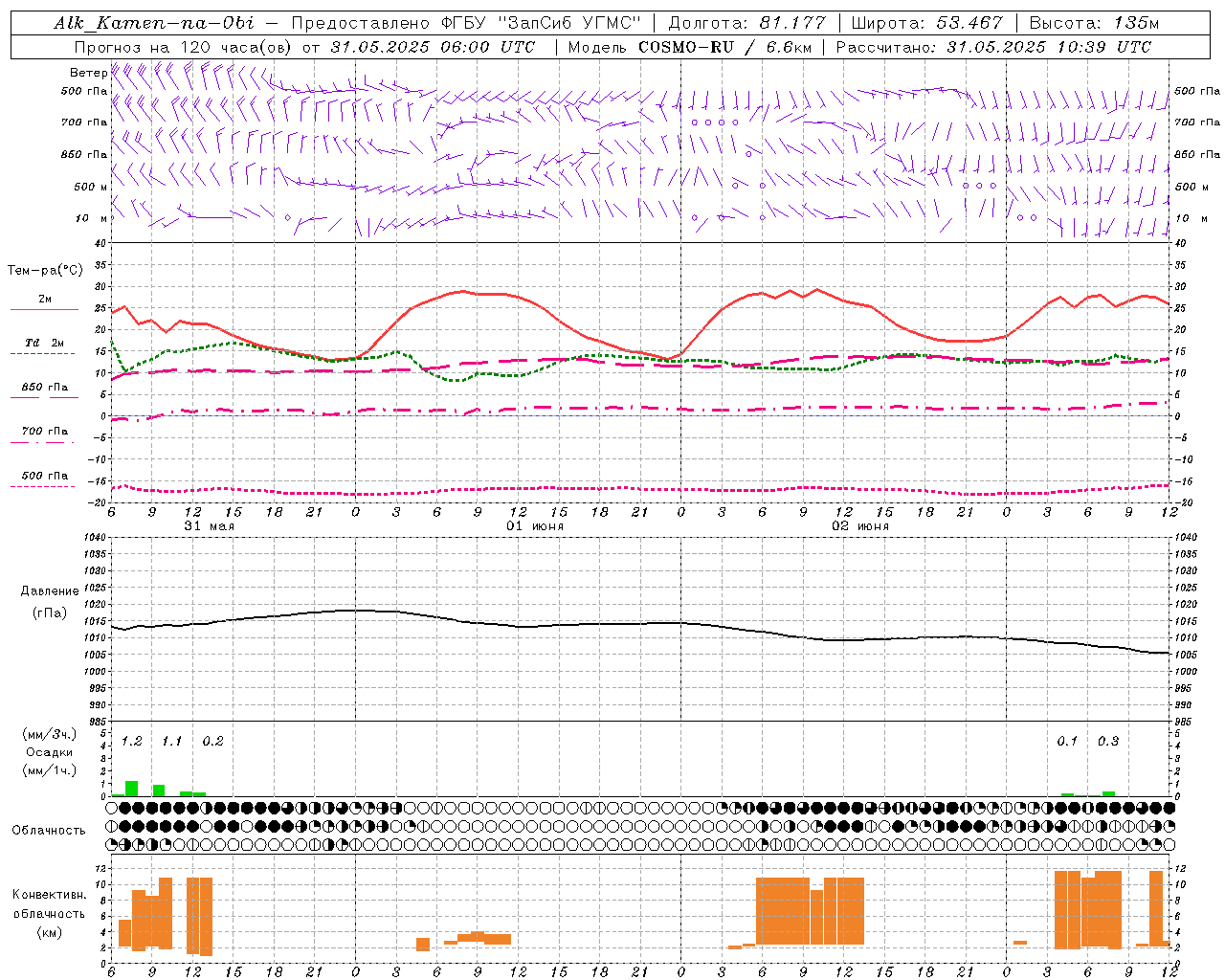Click the Осадки label
Screen dimensions: 1225x980
(x=50, y=752)
